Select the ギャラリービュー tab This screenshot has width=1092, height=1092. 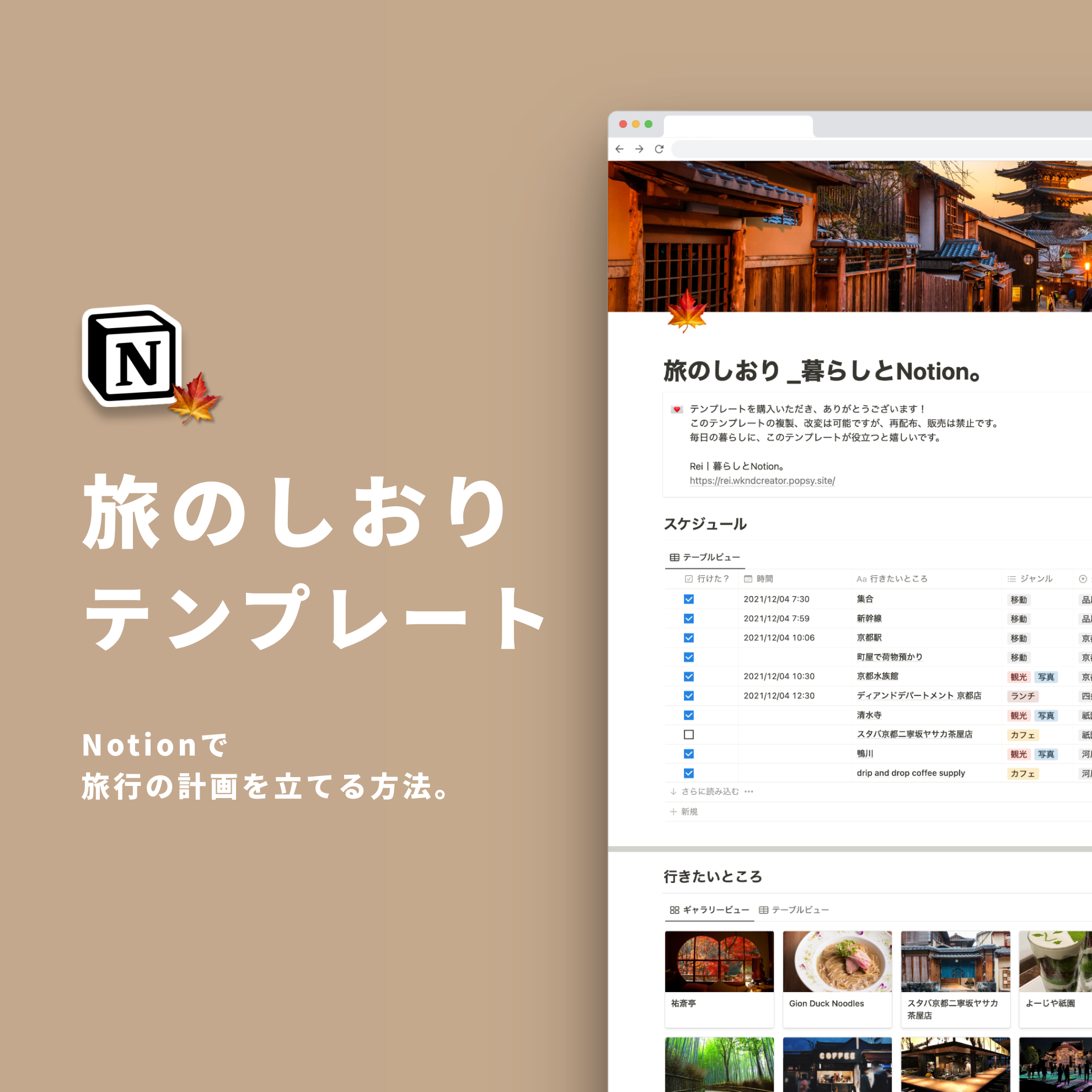[x=709, y=910]
